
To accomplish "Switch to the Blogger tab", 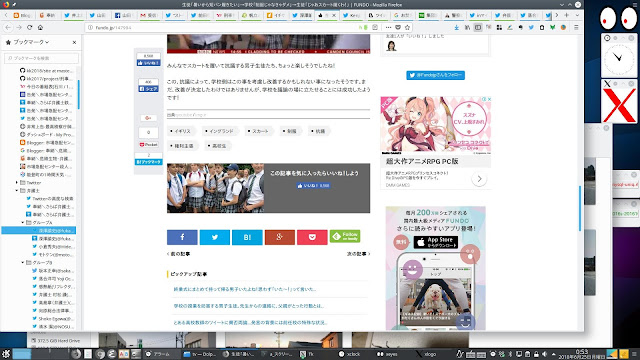I will pos(22,15).
